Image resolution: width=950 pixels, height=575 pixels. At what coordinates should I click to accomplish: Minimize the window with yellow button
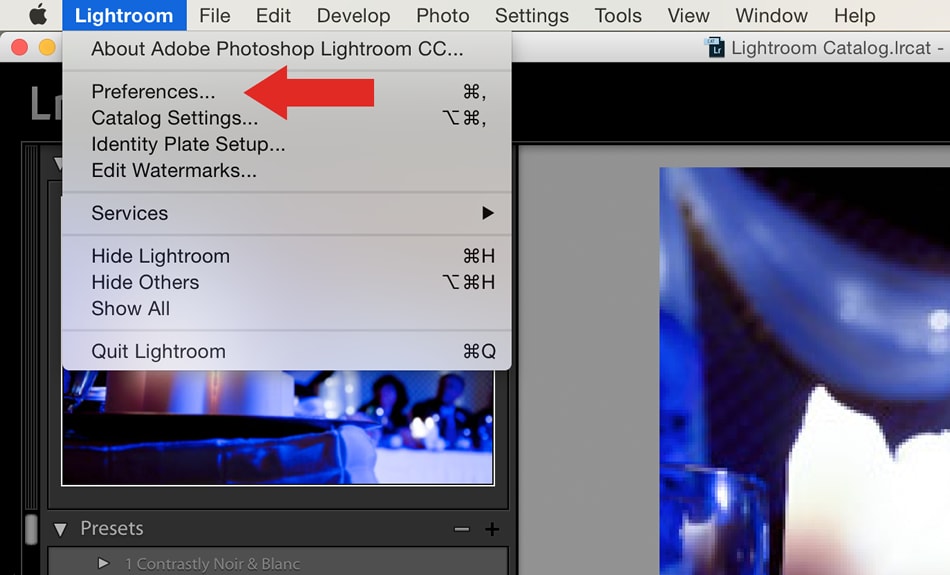pos(47,47)
